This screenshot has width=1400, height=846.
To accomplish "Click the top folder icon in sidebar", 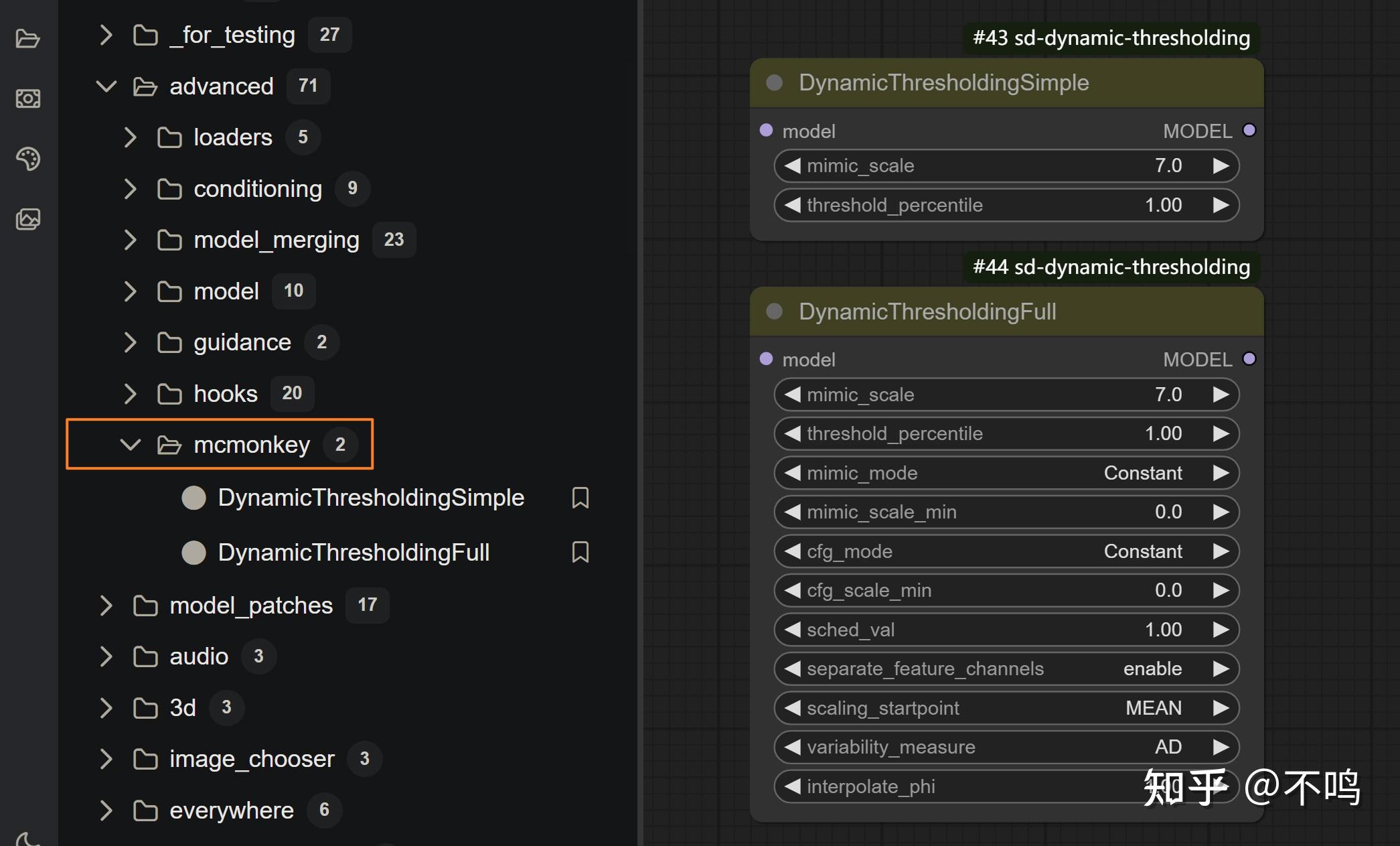I will [27, 39].
